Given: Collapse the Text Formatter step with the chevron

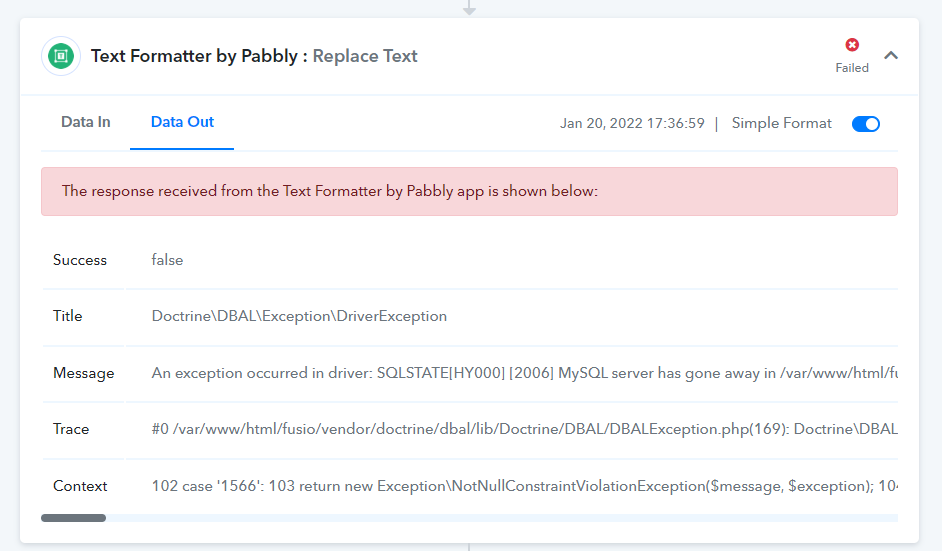Looking at the screenshot, I should click(891, 55).
